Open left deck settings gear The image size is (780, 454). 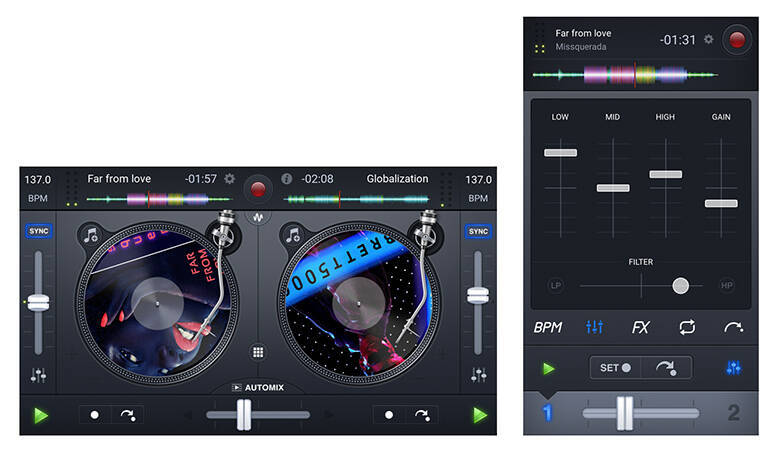(229, 179)
